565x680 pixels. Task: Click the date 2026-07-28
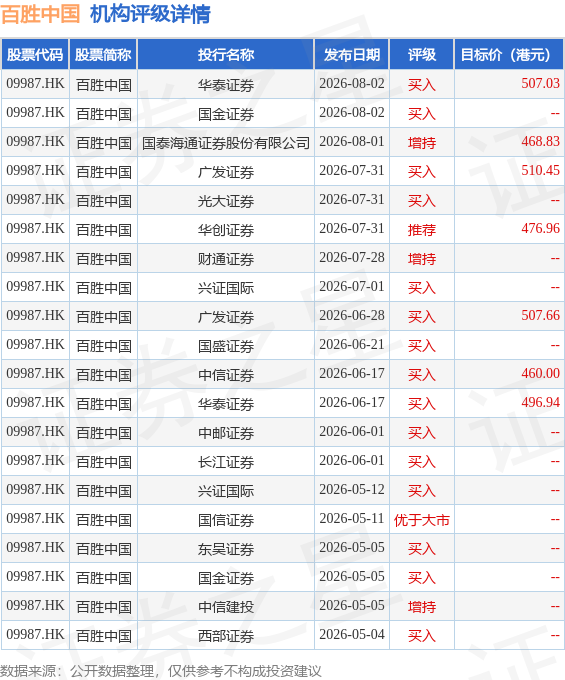pos(352,258)
